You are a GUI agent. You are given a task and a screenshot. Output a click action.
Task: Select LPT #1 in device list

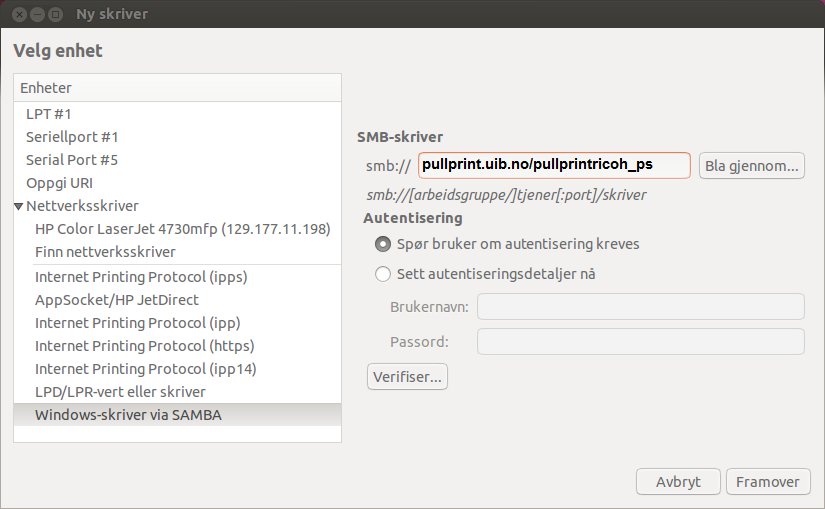pos(49,114)
